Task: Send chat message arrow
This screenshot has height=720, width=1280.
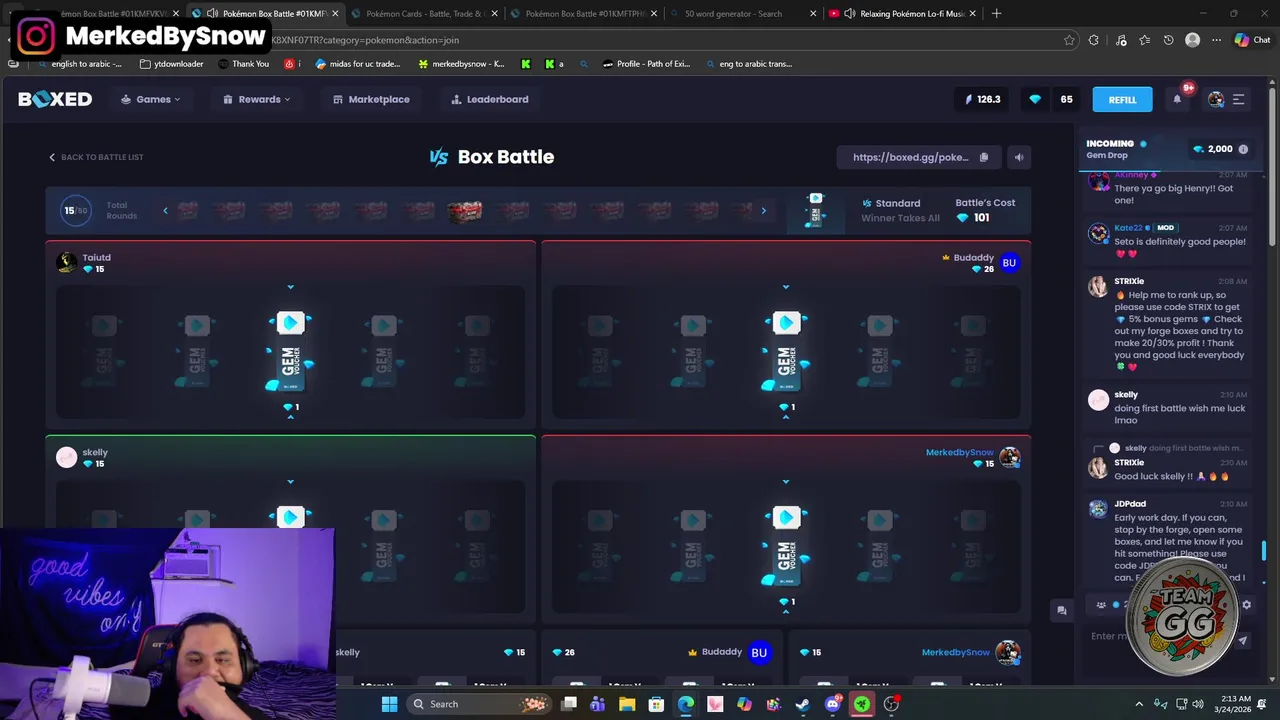Action: point(1243,640)
